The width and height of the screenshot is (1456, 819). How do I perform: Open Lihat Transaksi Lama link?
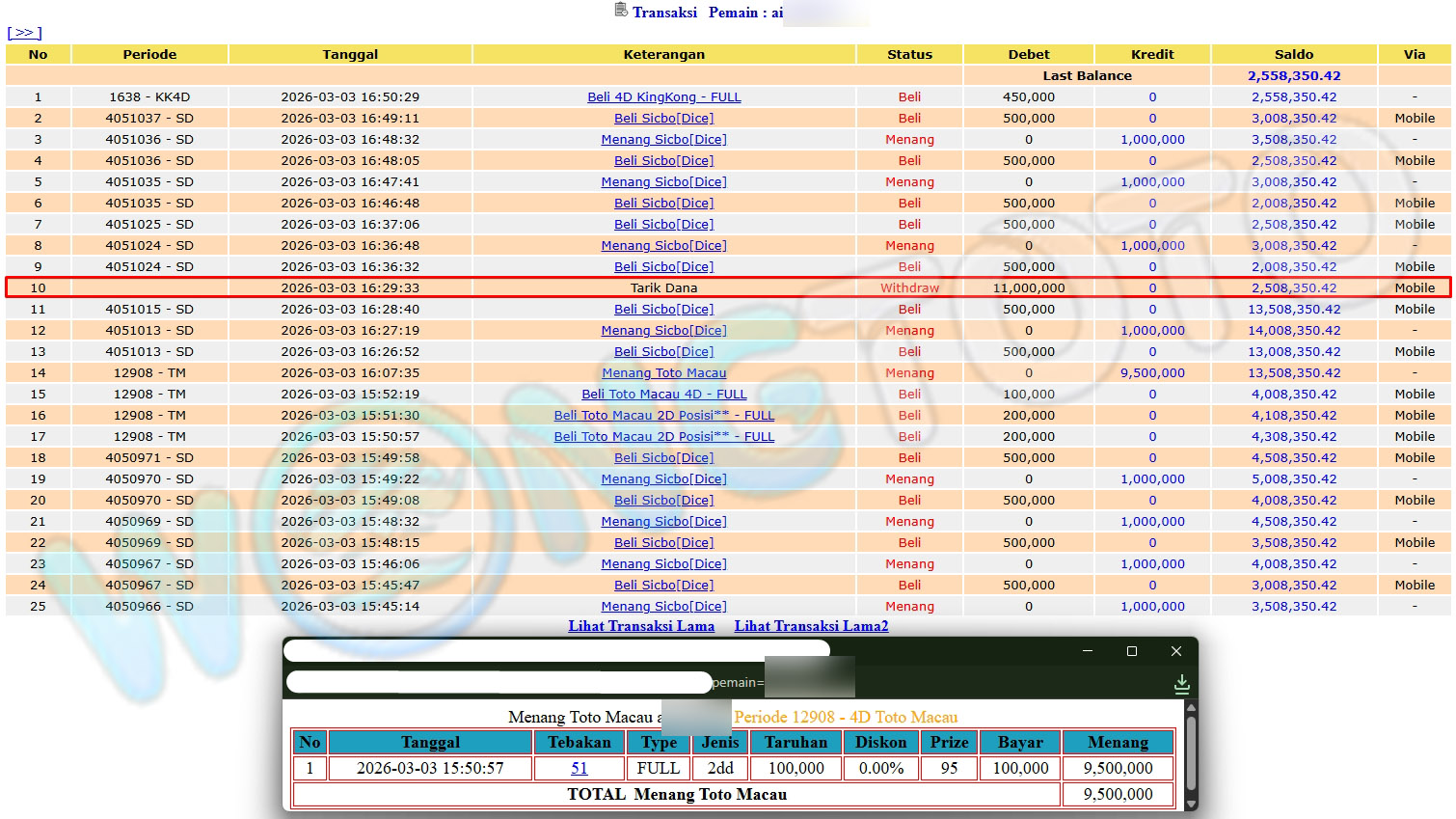coord(641,626)
